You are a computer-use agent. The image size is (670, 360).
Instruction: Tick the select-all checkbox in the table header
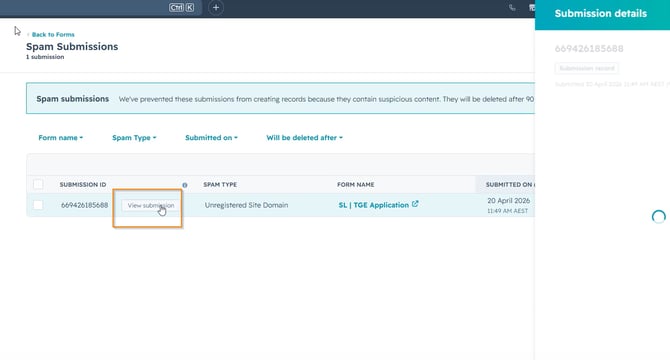click(38, 184)
